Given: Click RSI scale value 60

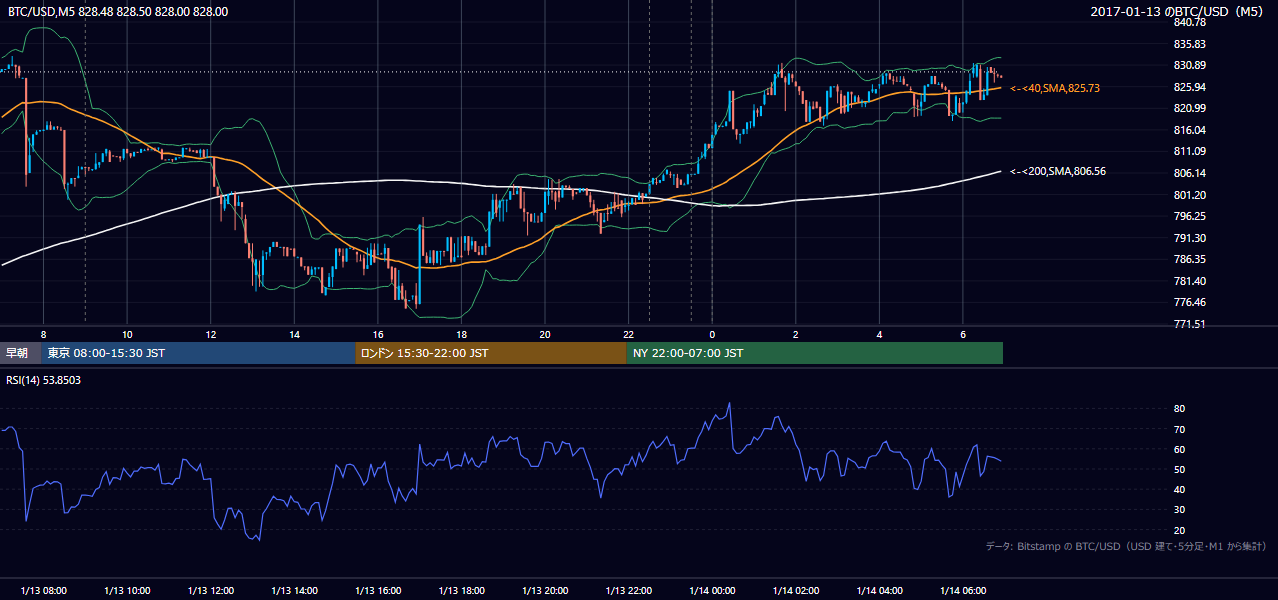Looking at the screenshot, I should (x=1179, y=449).
